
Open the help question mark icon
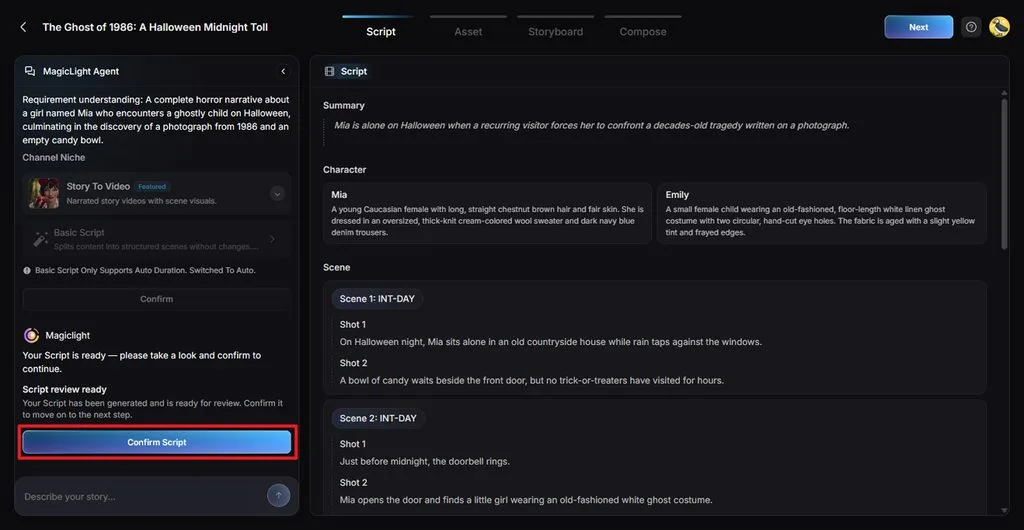pyautogui.click(x=971, y=27)
